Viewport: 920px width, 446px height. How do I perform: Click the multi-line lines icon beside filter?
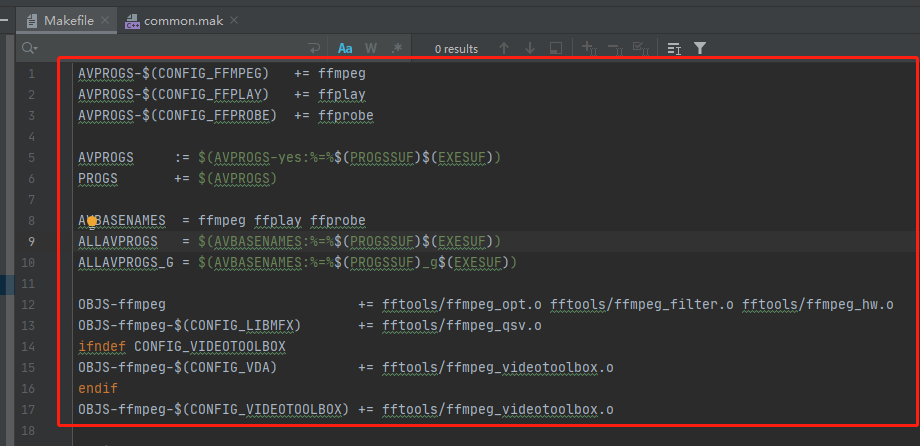674,48
